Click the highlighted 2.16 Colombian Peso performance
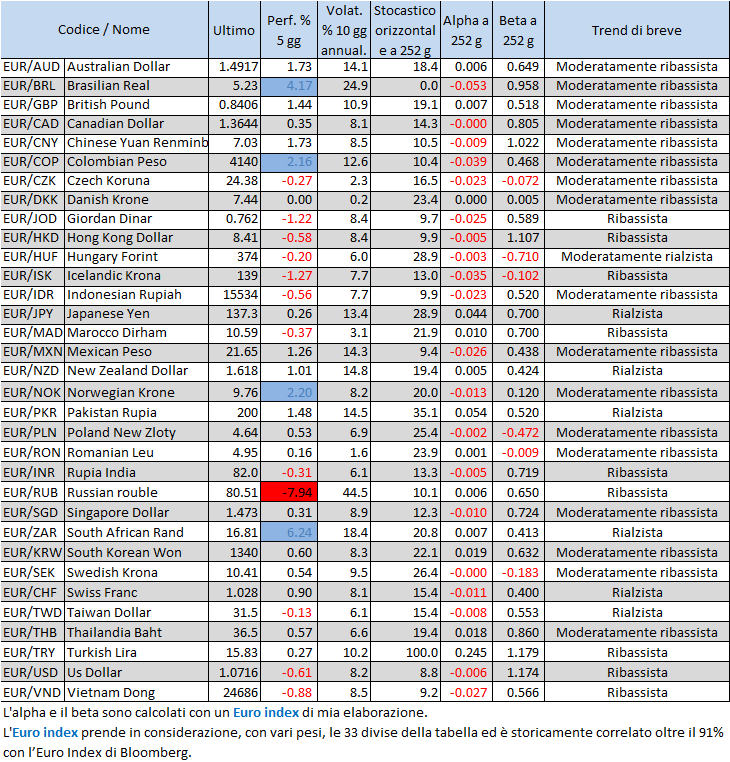The width and height of the screenshot is (730, 762). click(x=289, y=162)
